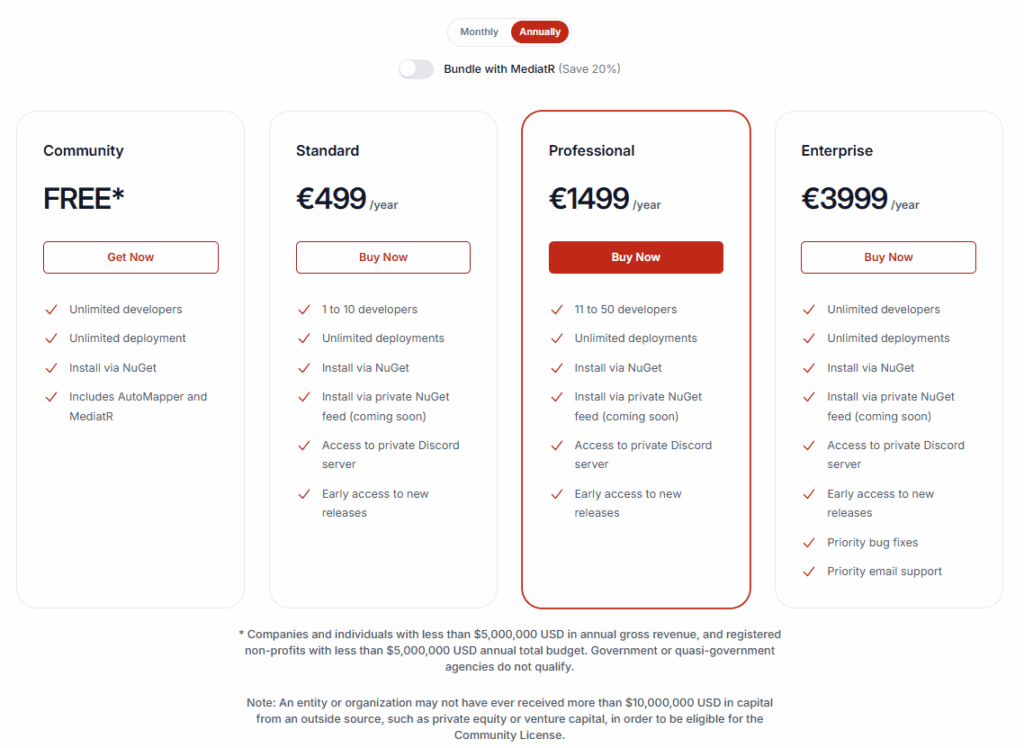Click checkmark next to Priority email support
This screenshot has width=1024, height=748.
click(x=809, y=572)
